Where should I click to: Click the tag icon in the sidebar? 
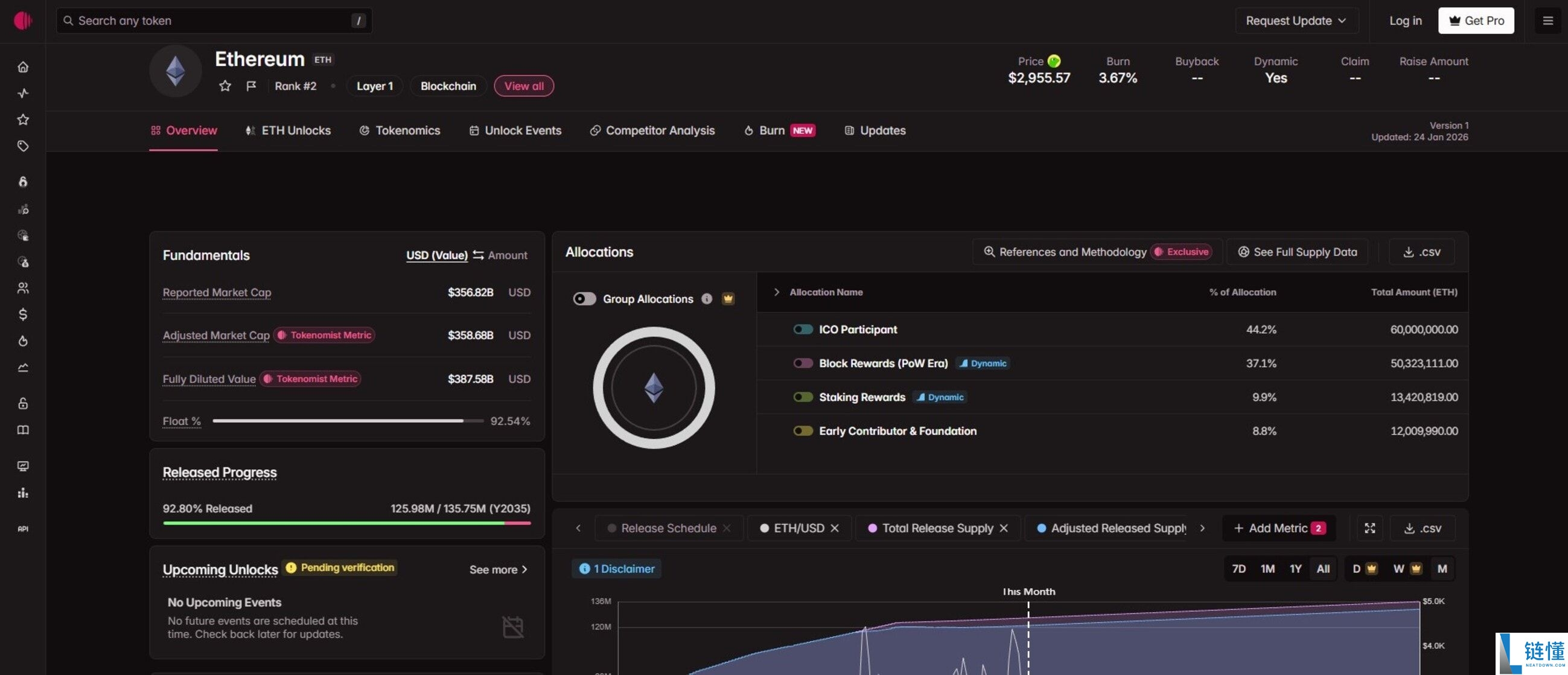22,146
